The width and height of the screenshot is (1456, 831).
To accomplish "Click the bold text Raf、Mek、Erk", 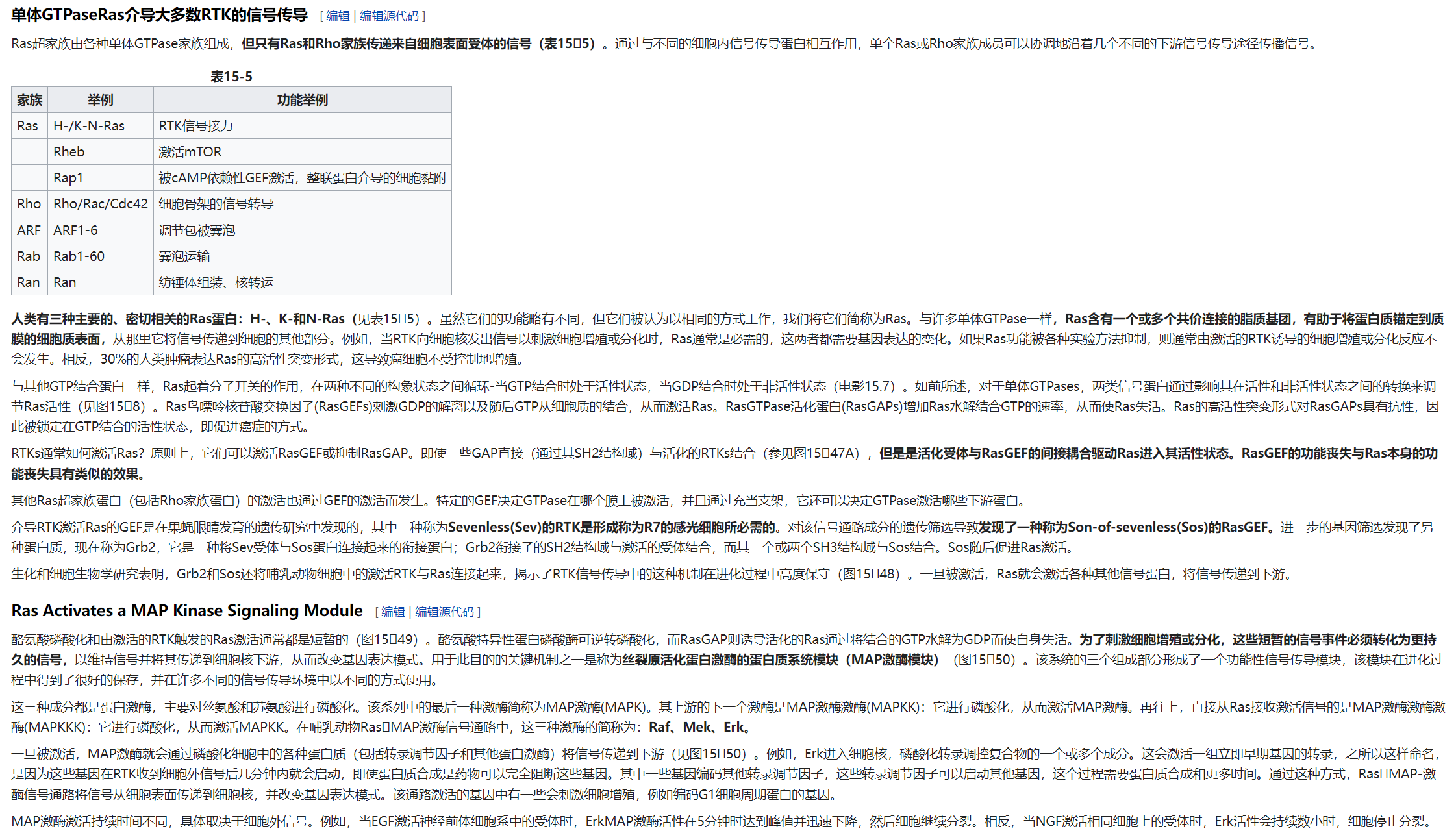I will pos(699,727).
